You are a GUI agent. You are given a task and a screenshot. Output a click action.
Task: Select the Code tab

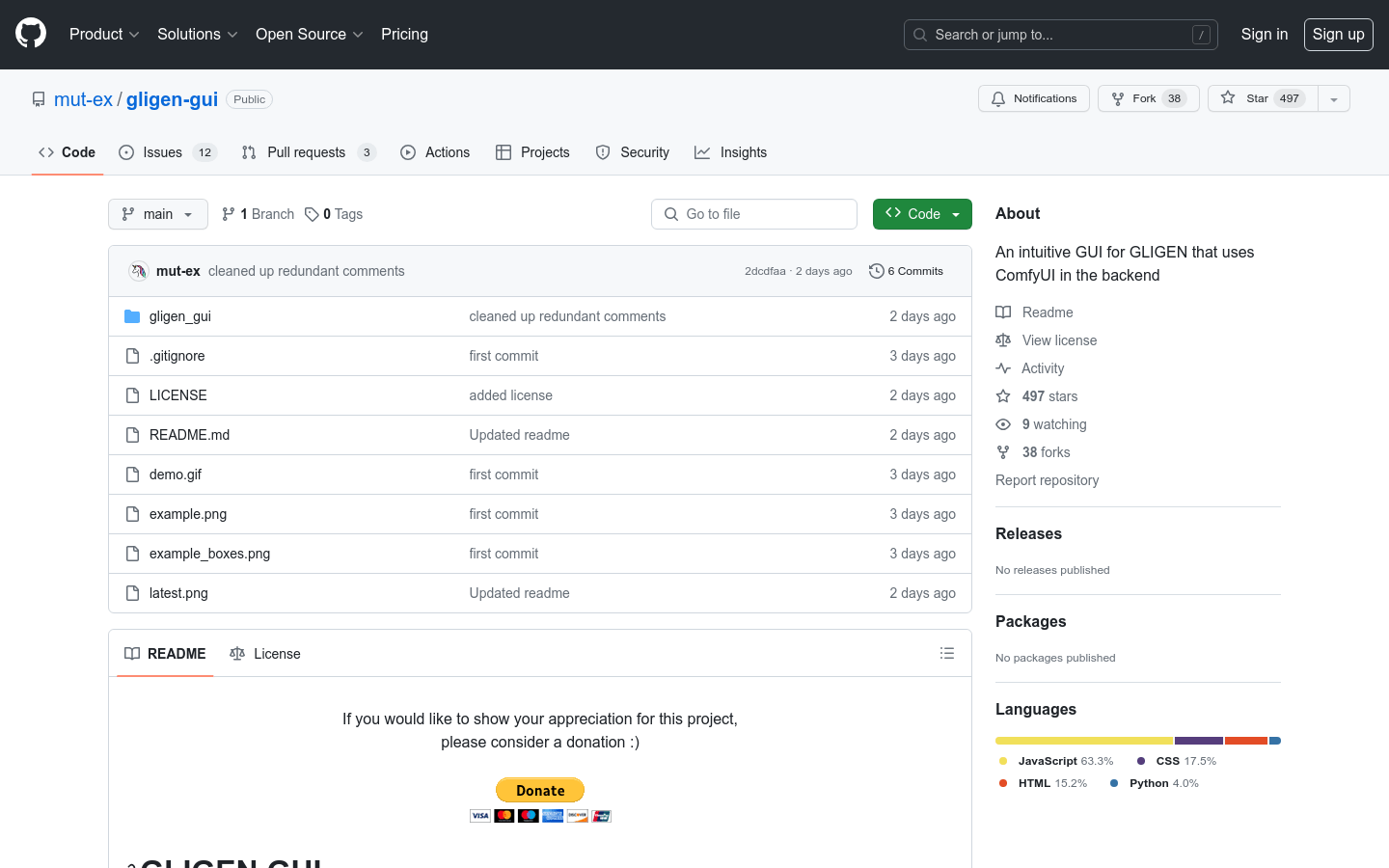coord(68,152)
